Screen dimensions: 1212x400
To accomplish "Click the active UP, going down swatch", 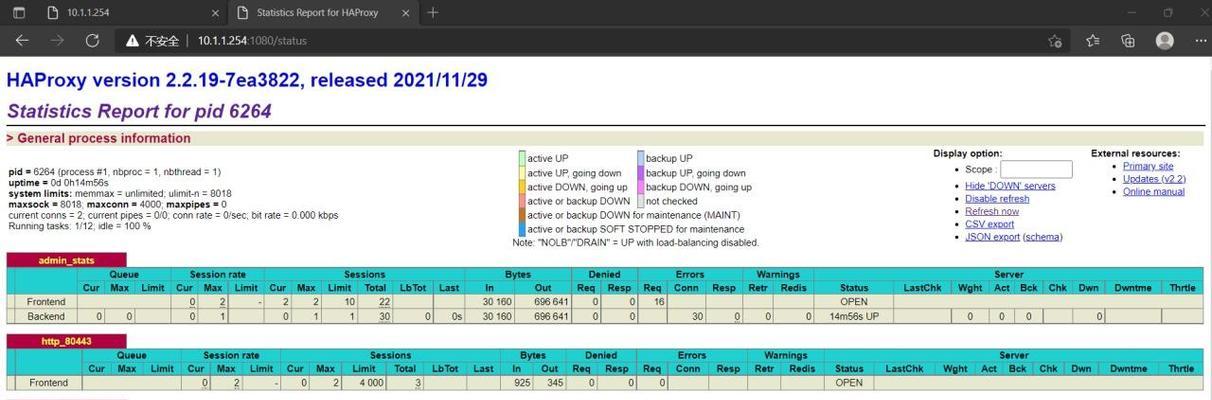I will click(x=522, y=173).
